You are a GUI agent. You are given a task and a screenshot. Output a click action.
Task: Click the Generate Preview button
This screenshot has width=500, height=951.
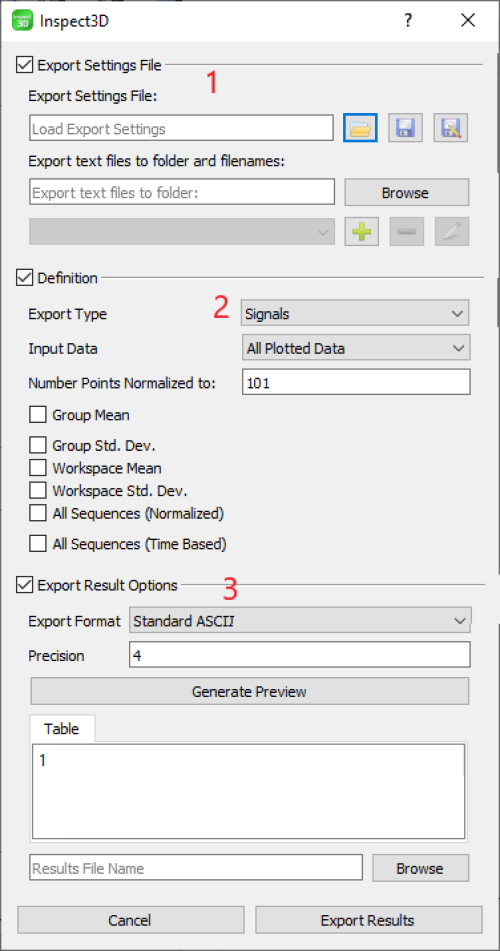(249, 691)
